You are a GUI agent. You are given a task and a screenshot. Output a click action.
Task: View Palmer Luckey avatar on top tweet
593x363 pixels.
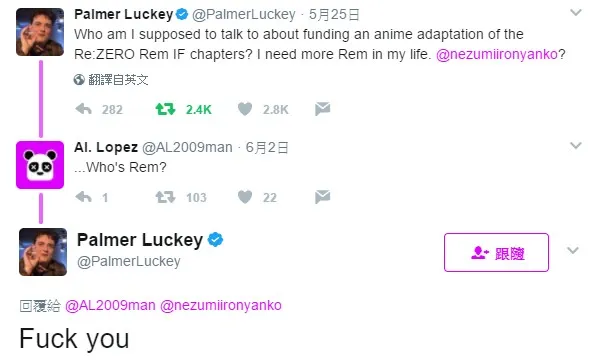click(40, 32)
